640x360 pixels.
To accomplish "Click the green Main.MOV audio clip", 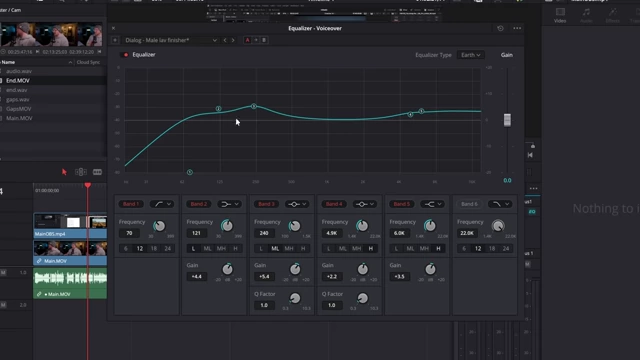I will (x=70, y=283).
